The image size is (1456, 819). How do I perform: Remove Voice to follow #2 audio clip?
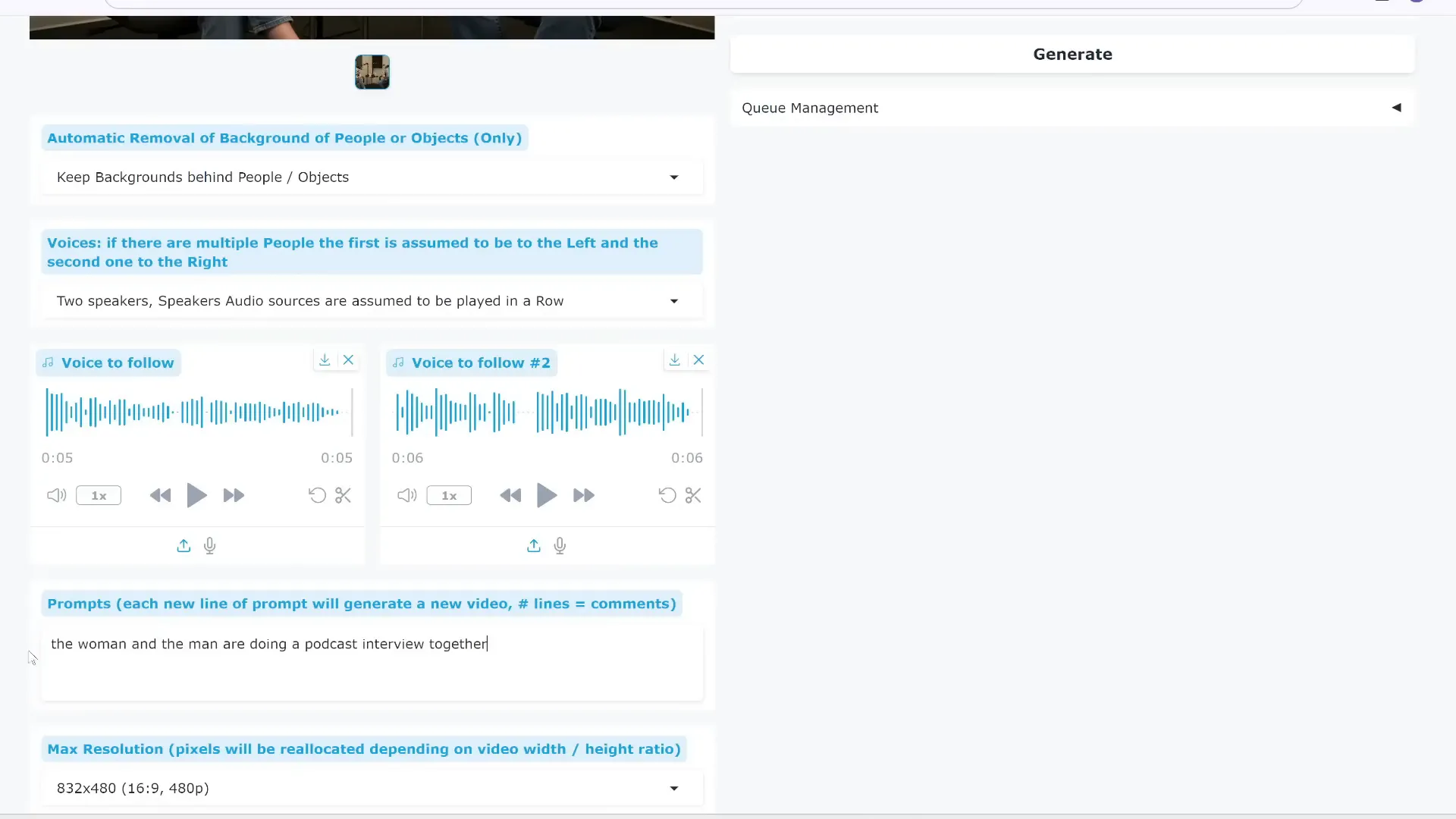tap(699, 360)
